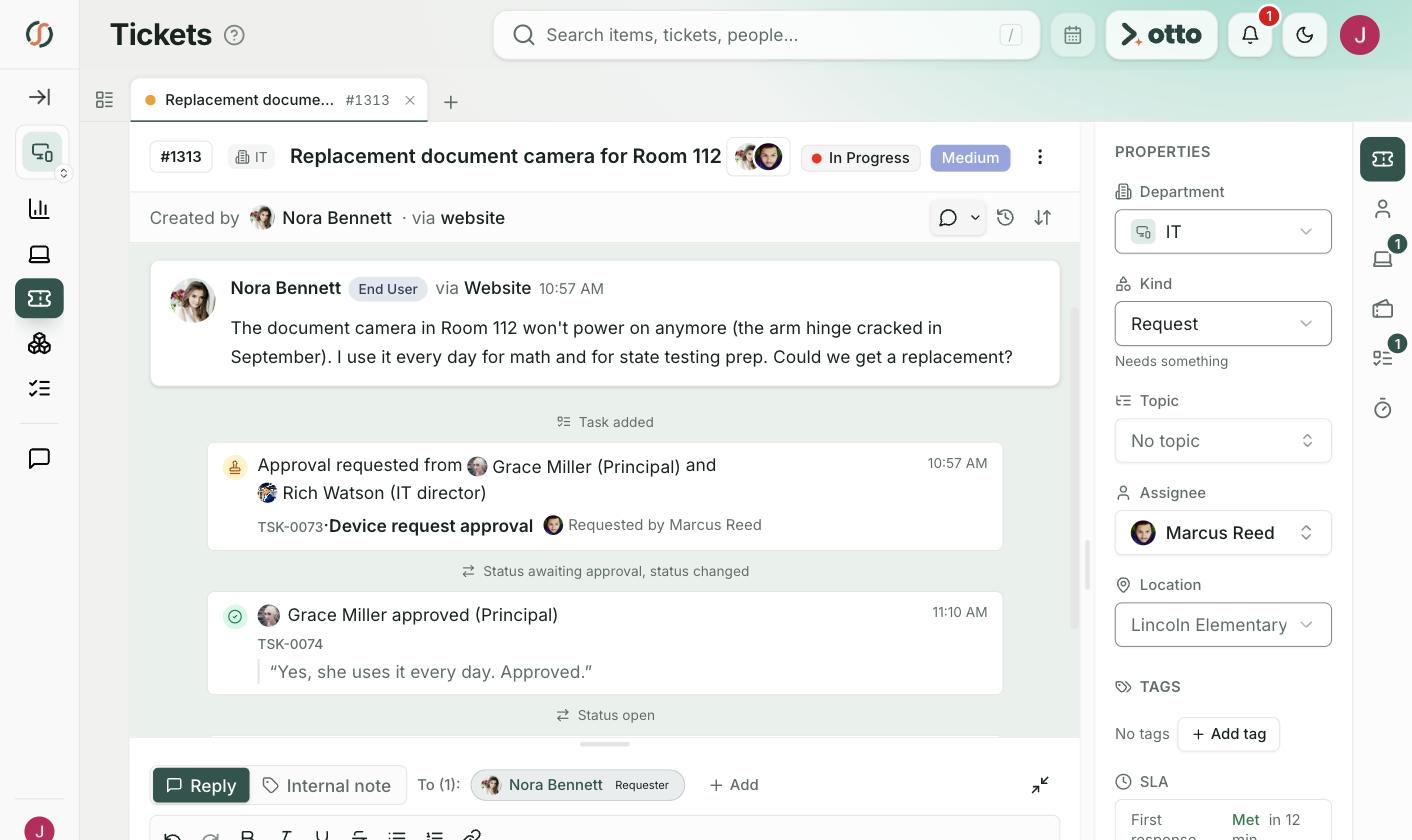Open the Tickets help question mark

point(234,35)
